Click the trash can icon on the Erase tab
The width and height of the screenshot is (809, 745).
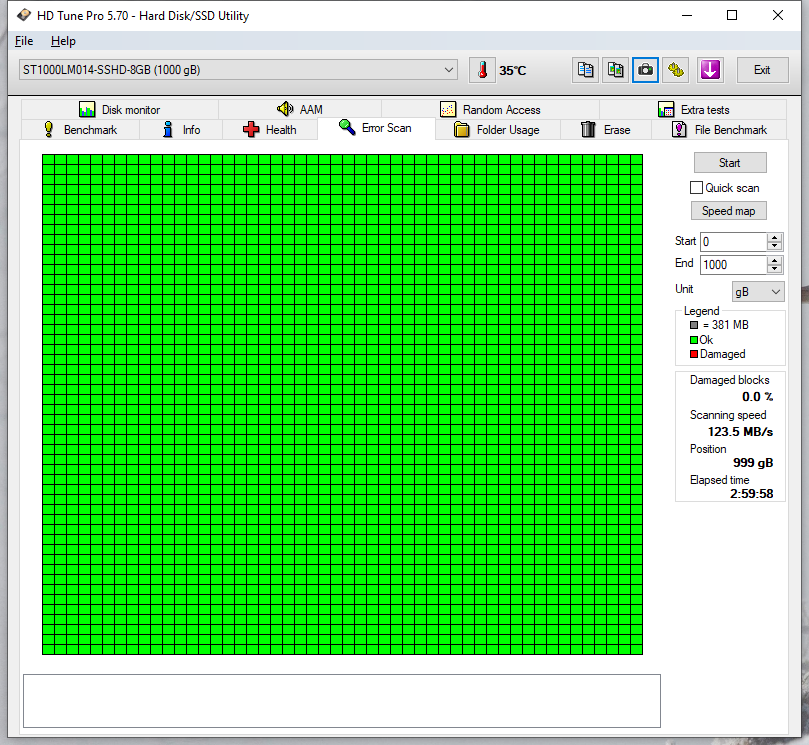coord(587,129)
